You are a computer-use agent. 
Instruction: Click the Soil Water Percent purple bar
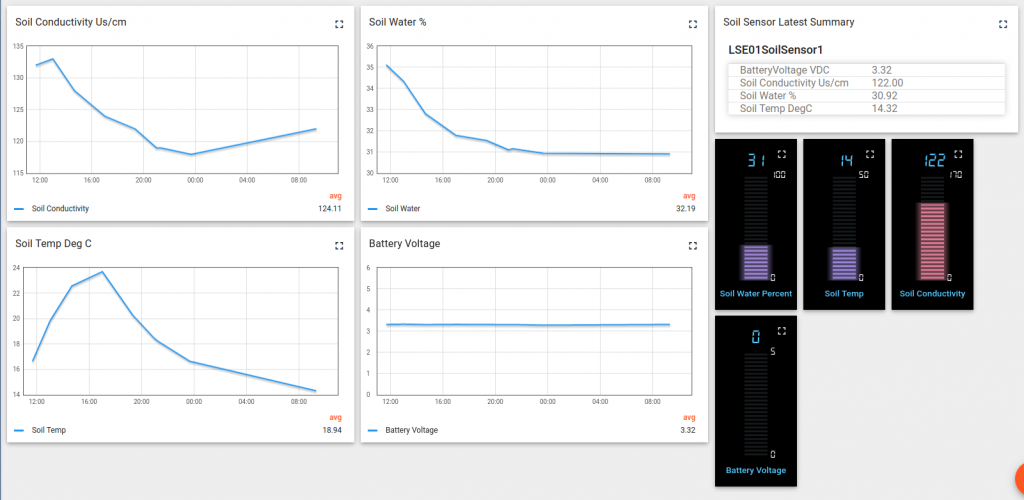(x=756, y=261)
